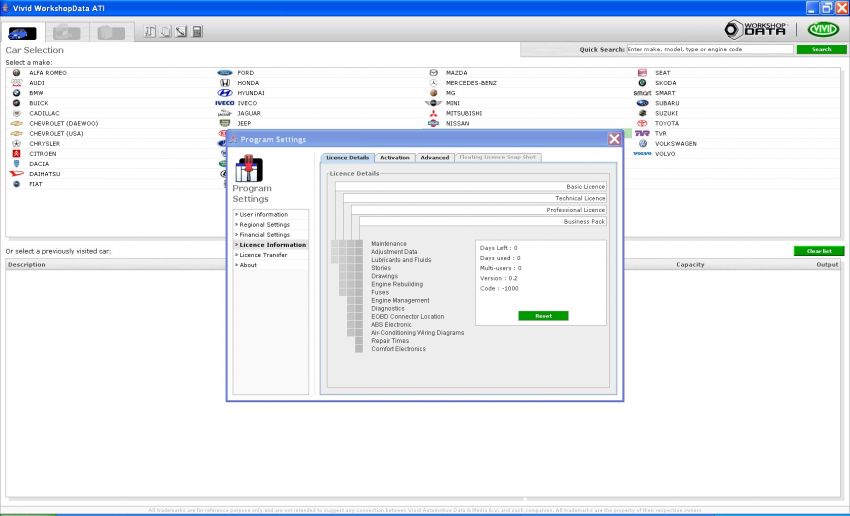Click the Floating Licence Snap Shot tab

coord(497,157)
